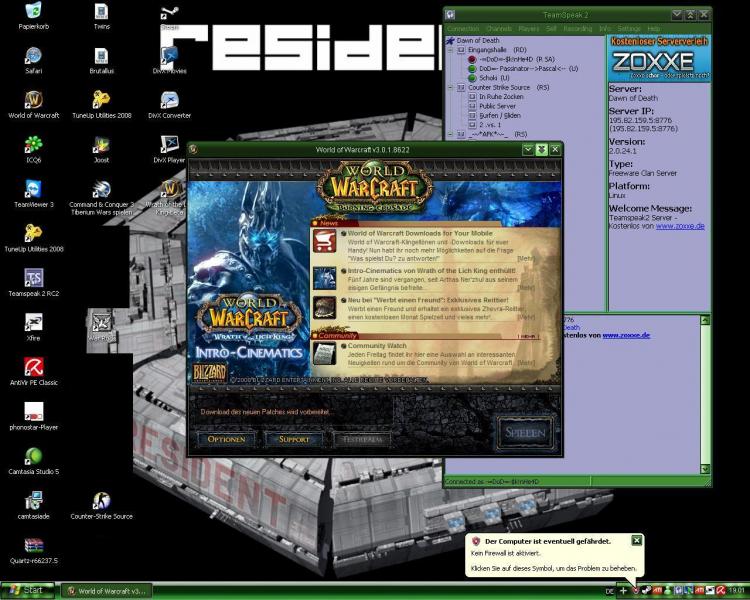750x600 pixels.
Task: Open the Channels menu in TeamSpeak
Action: click(498, 29)
